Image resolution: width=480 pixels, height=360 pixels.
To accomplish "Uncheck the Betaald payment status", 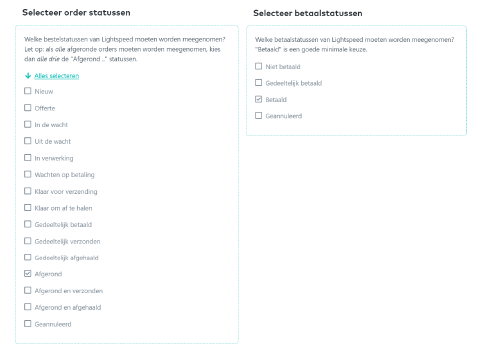I will (258, 99).
